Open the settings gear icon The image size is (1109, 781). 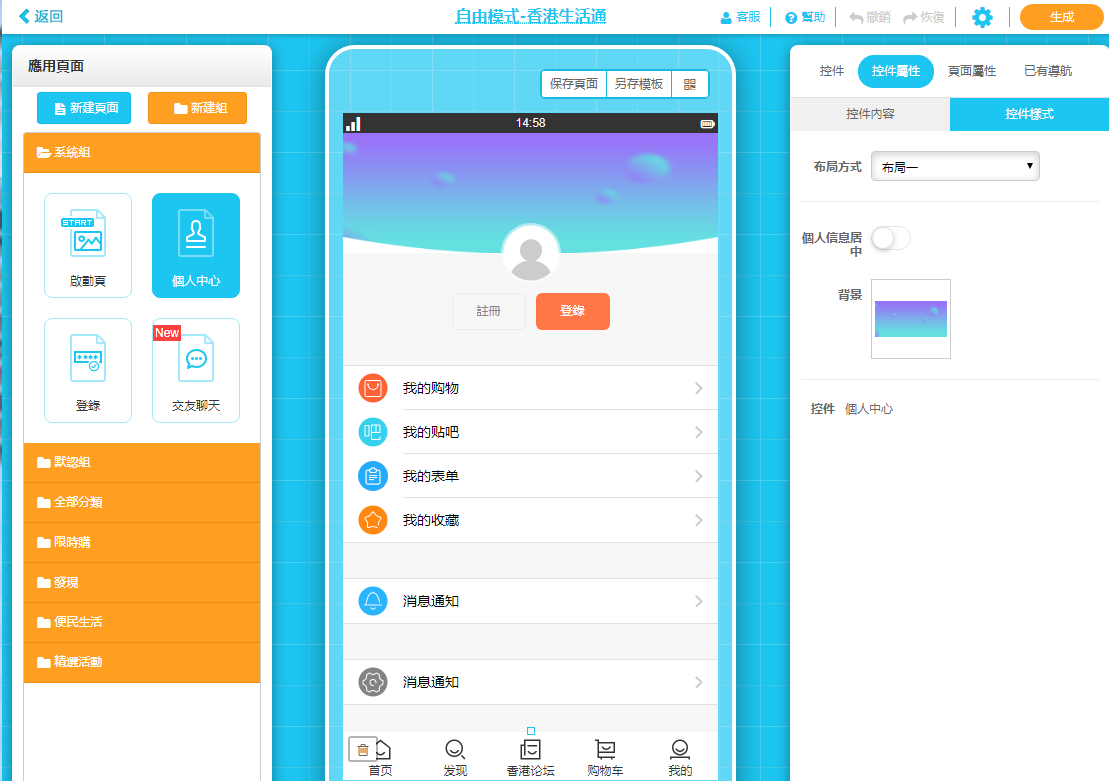coord(982,17)
